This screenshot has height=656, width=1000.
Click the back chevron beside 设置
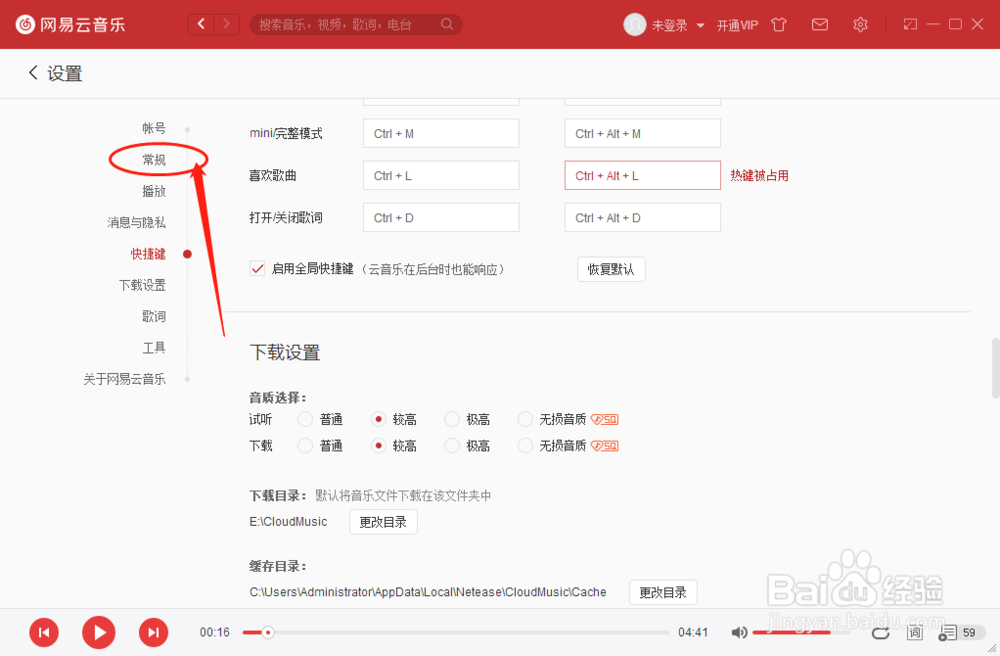[x=33, y=73]
